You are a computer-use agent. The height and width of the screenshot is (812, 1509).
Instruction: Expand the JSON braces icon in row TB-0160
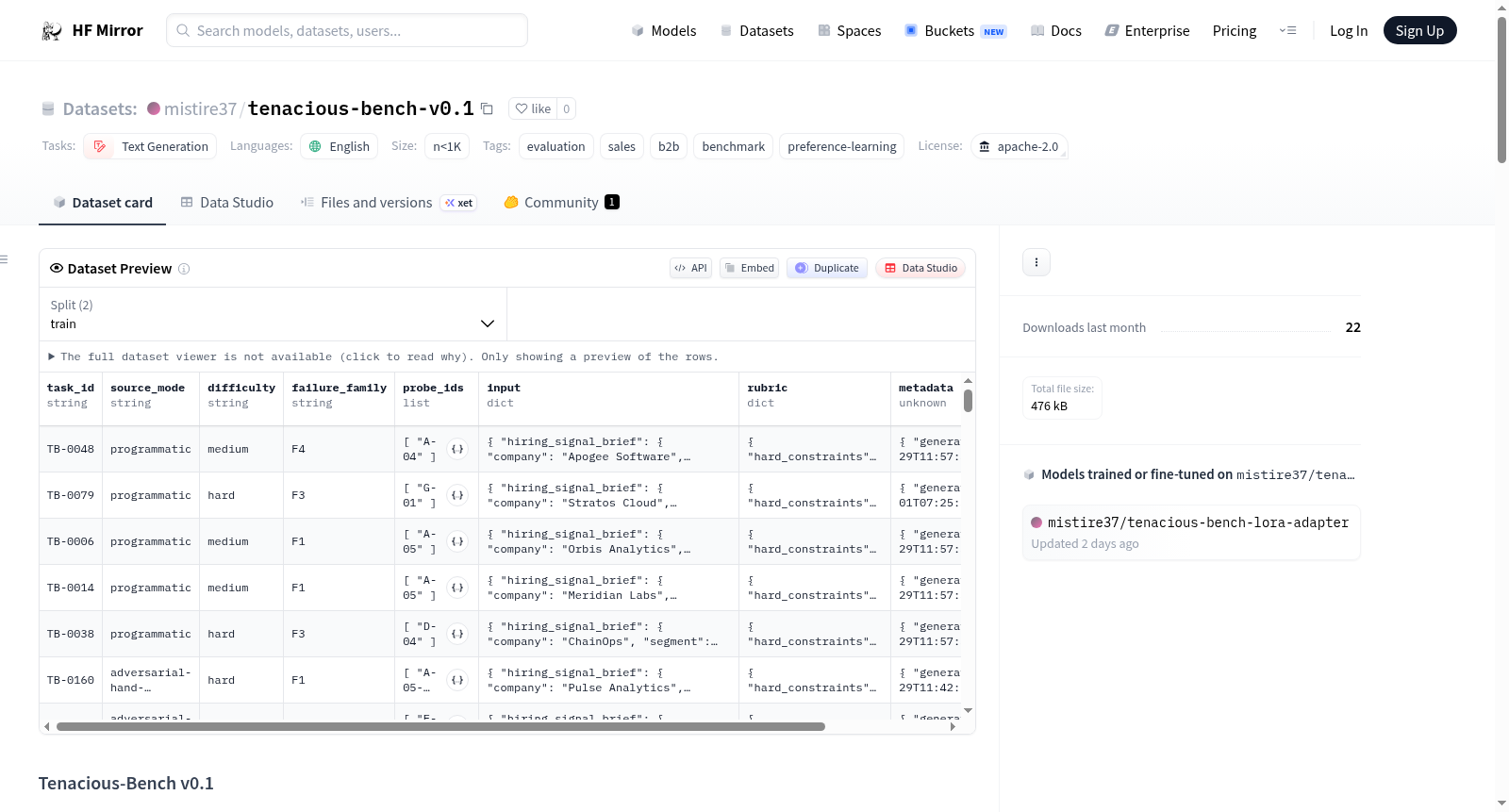tap(457, 680)
